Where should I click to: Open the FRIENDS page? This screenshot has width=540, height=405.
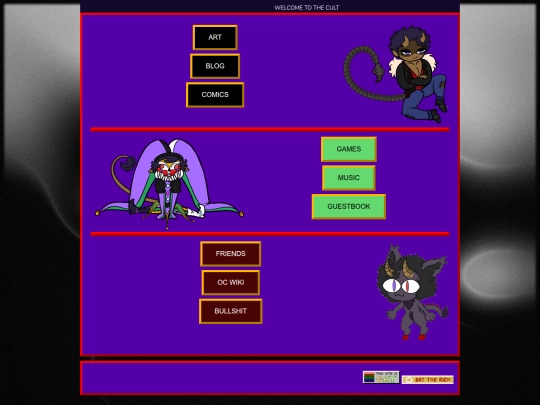click(x=230, y=254)
